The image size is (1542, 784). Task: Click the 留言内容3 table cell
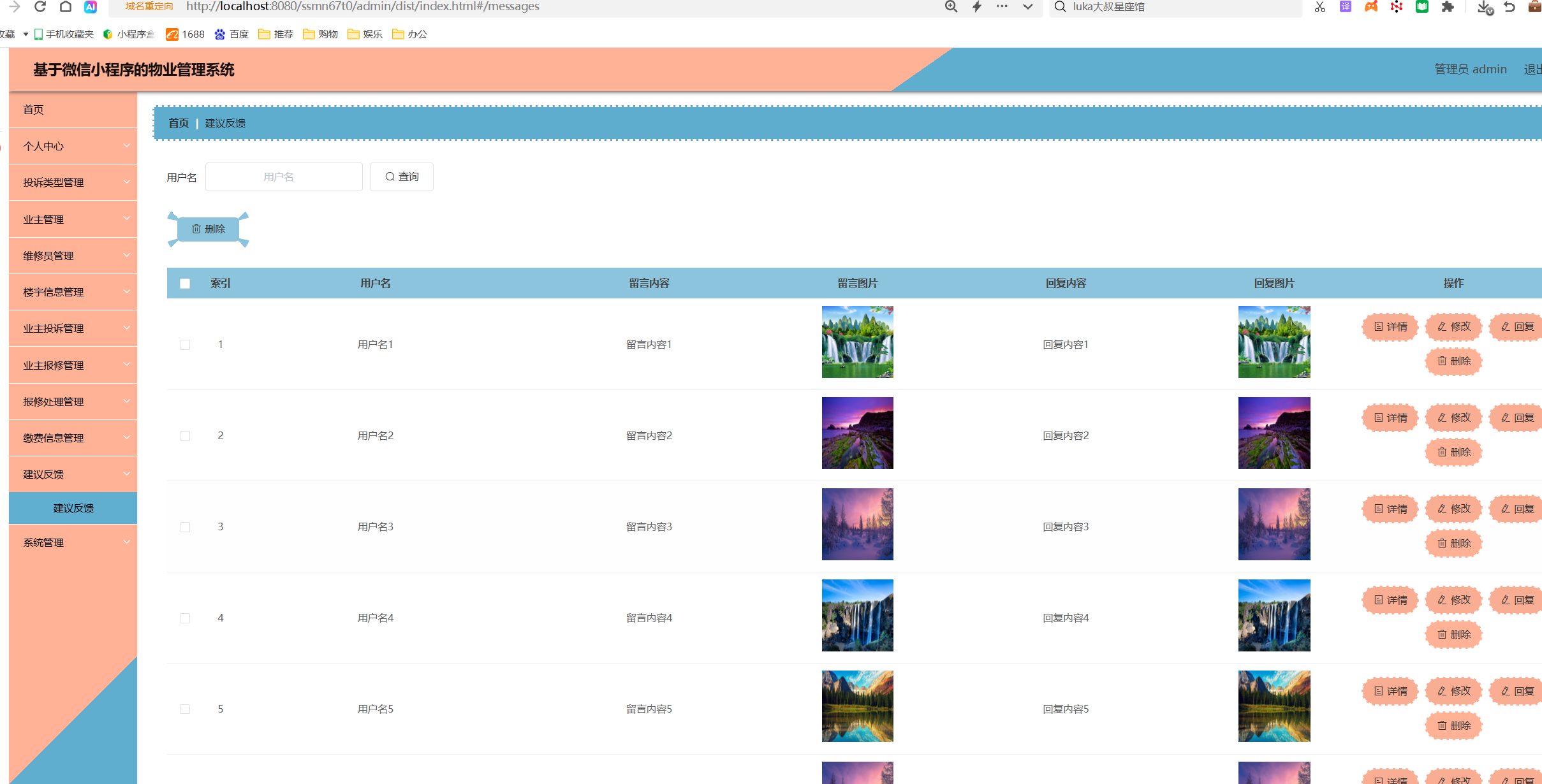pos(649,527)
